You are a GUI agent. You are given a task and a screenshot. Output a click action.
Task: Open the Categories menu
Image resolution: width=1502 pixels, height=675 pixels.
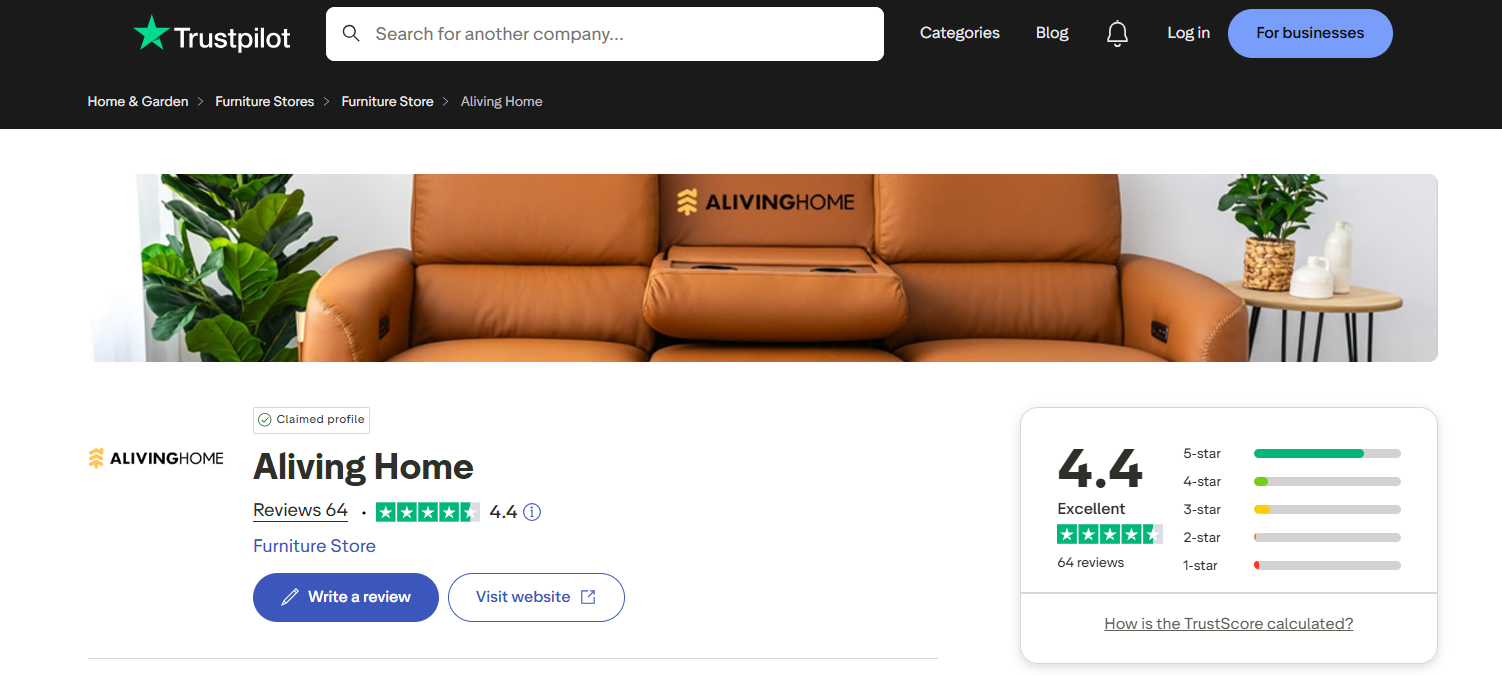(959, 33)
